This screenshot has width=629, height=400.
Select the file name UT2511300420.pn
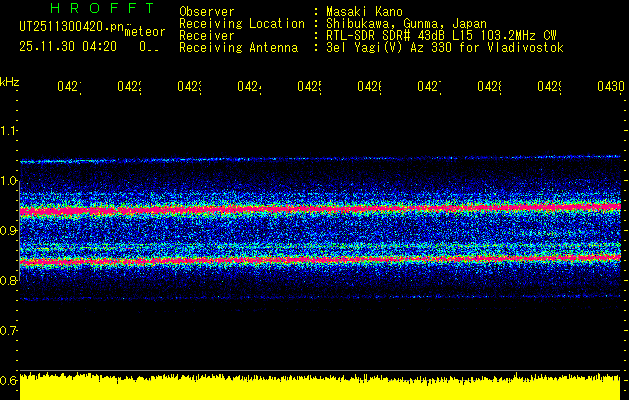pyautogui.click(x=71, y=26)
